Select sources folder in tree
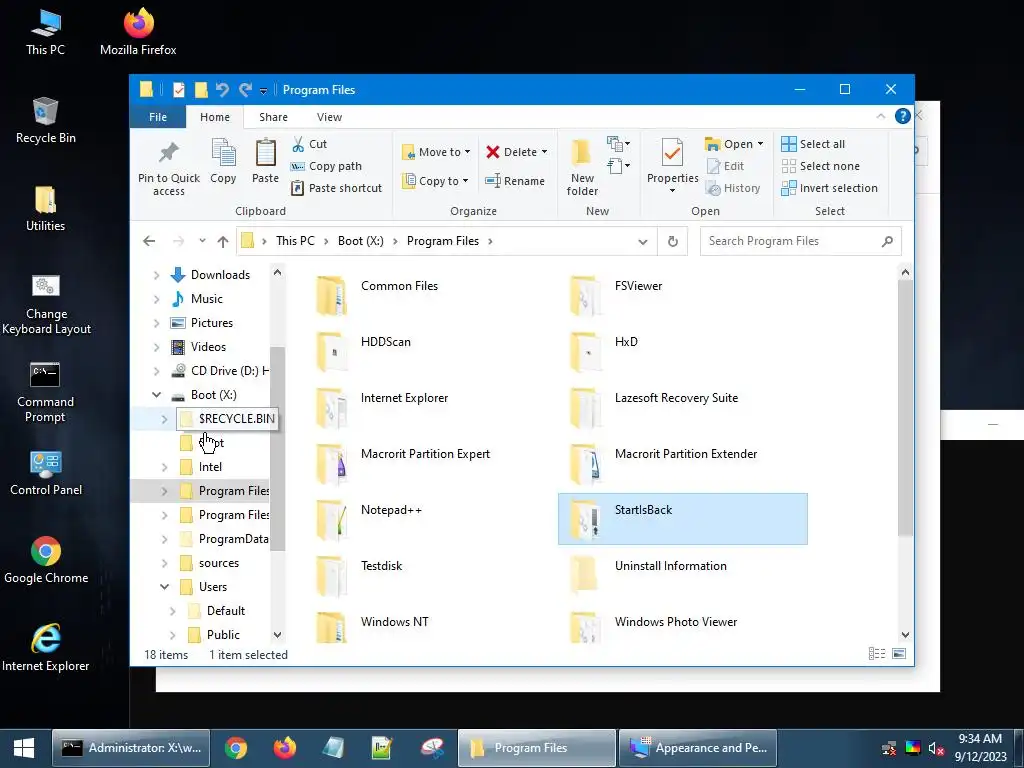 [x=219, y=563]
